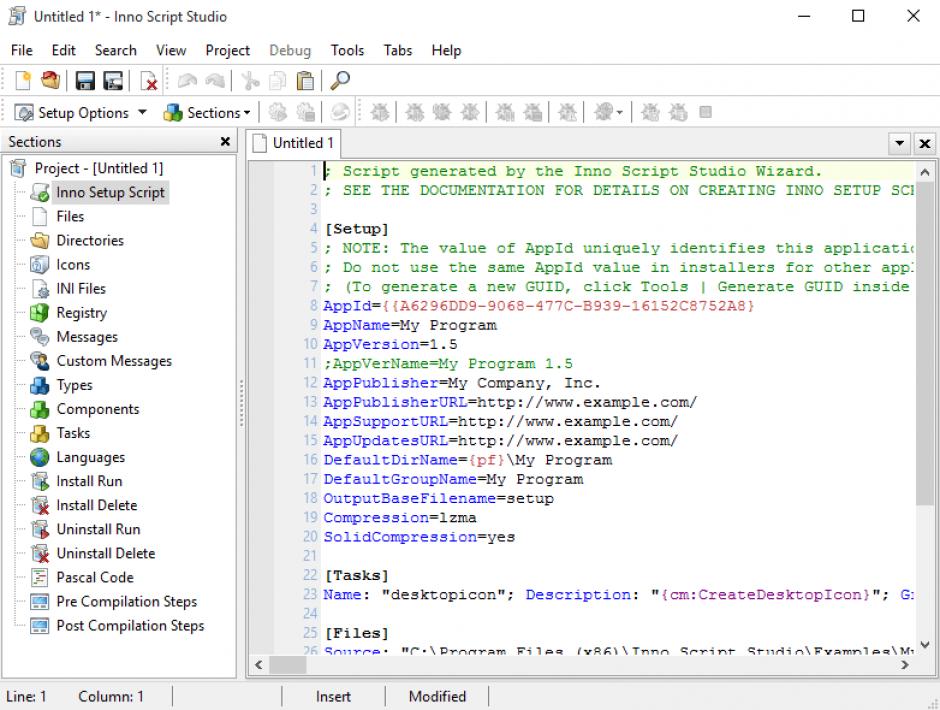Select Pre Compilation Steps item
Image resolution: width=940 pixels, height=710 pixels.
pos(126,601)
